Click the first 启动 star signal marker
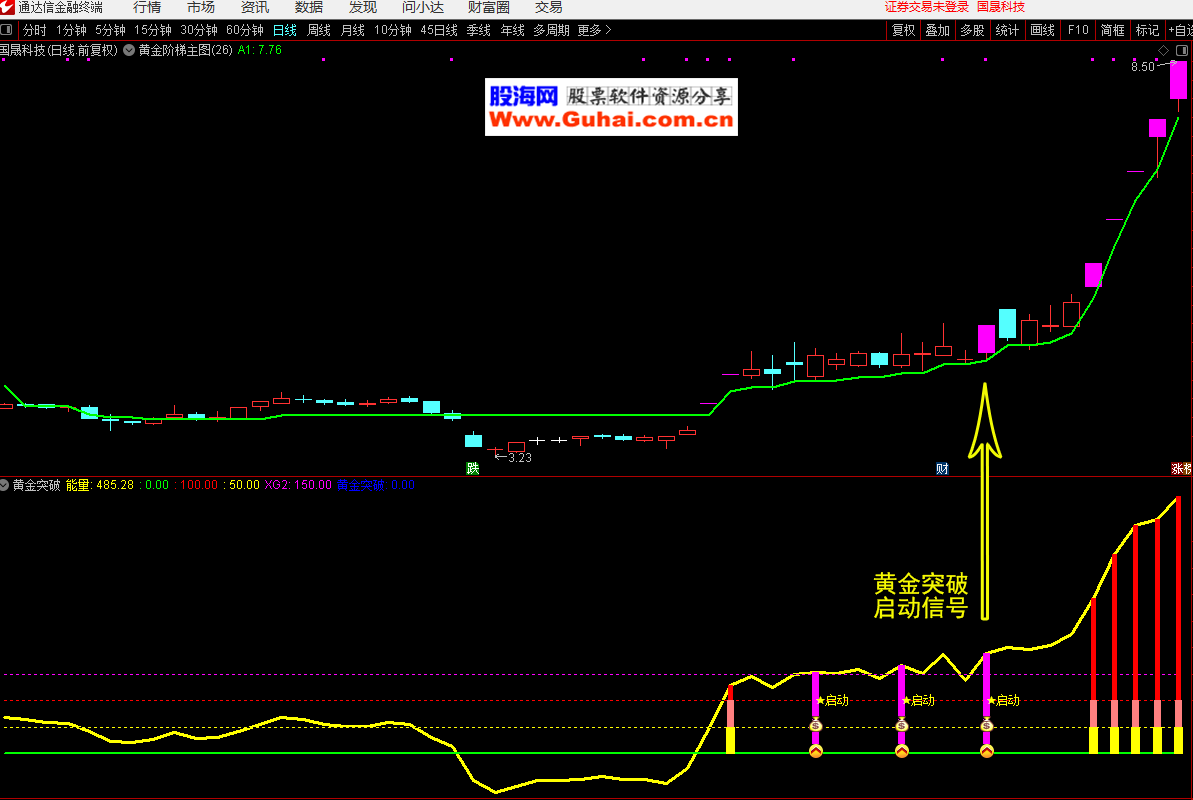1193x800 pixels. click(x=832, y=700)
